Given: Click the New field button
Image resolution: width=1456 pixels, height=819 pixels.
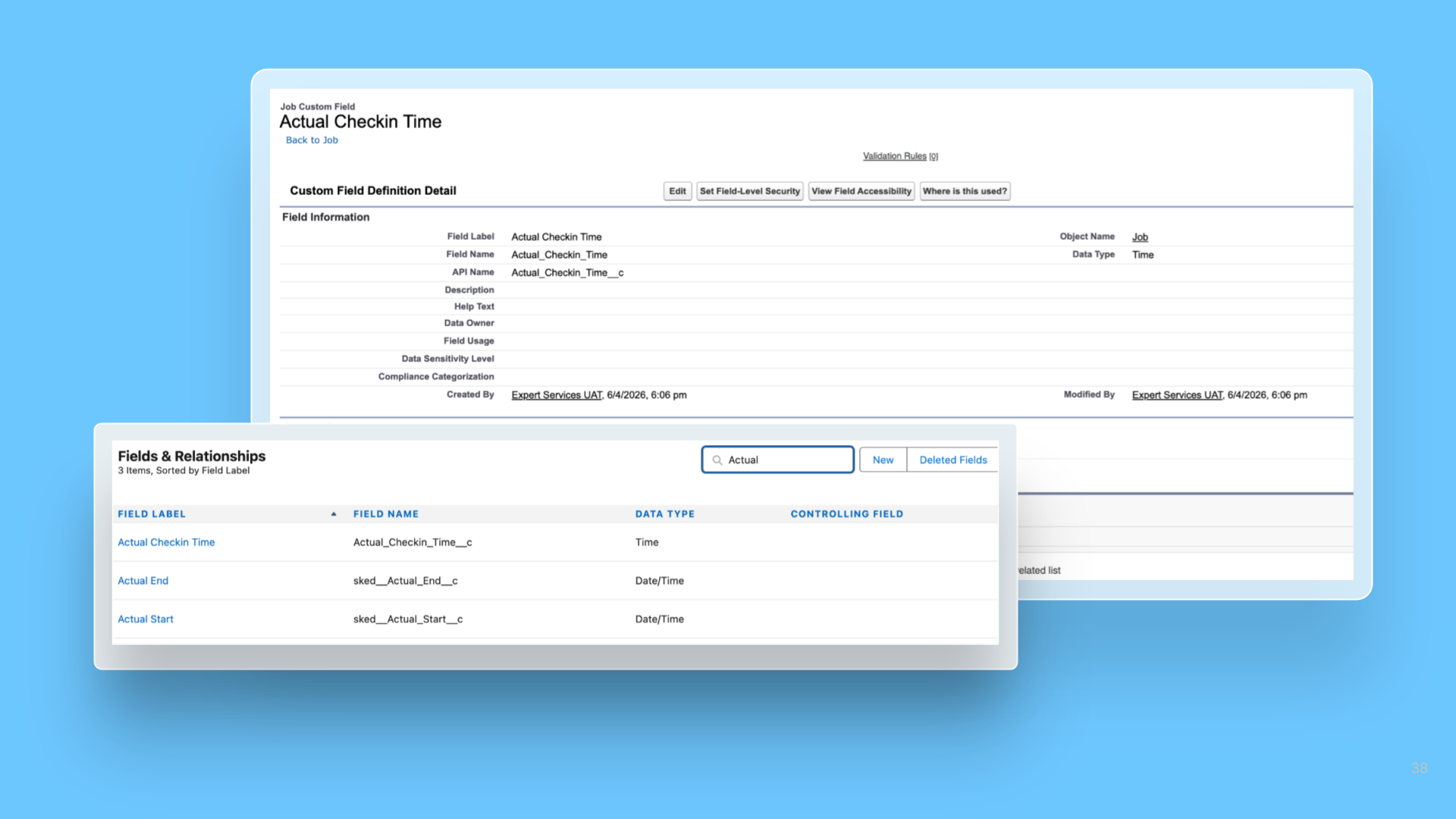Looking at the screenshot, I should pos(883,460).
